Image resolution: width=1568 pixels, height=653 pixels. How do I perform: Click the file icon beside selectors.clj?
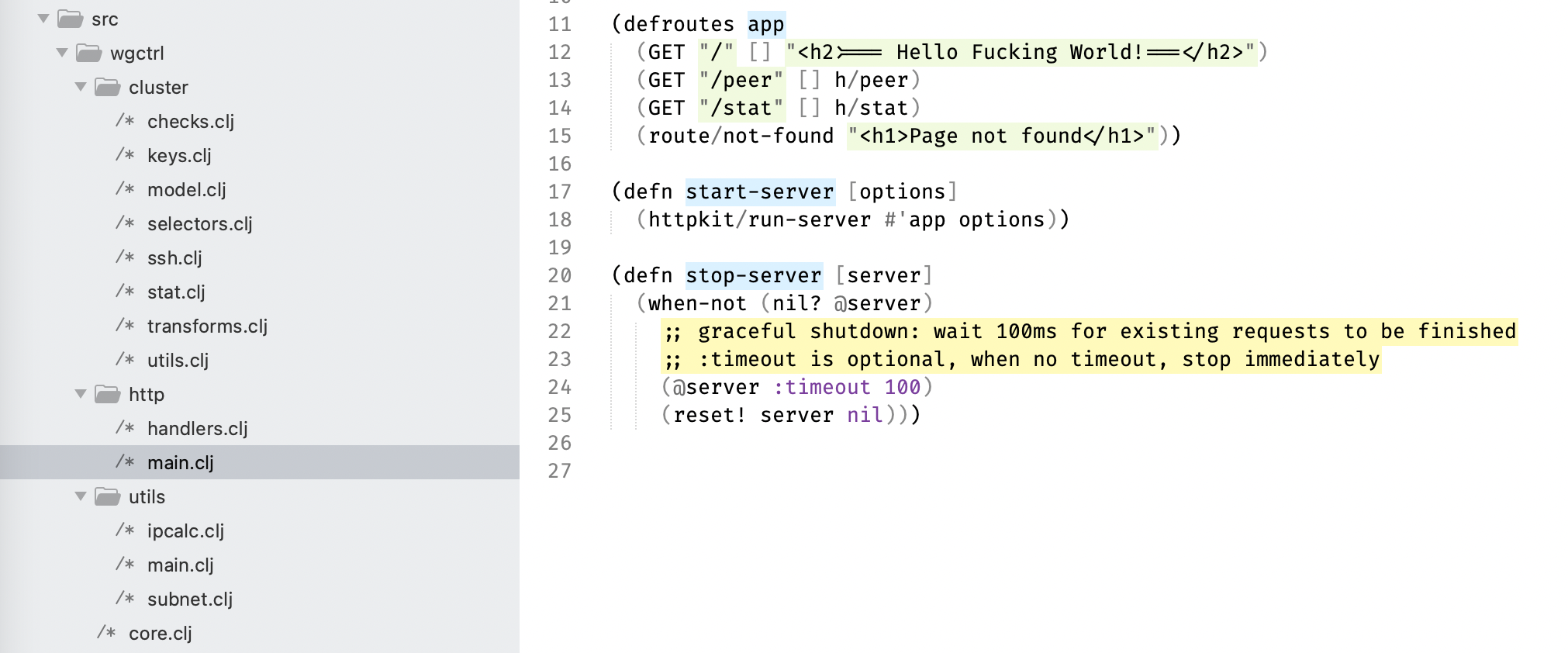(x=125, y=223)
